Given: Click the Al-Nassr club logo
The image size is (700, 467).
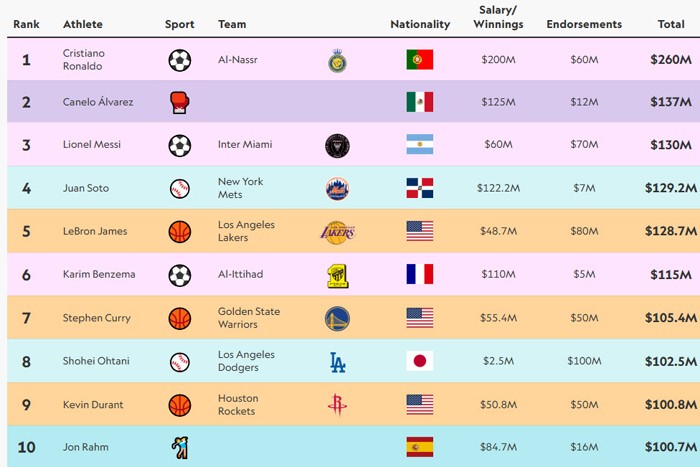Looking at the screenshot, I should pos(337,61).
